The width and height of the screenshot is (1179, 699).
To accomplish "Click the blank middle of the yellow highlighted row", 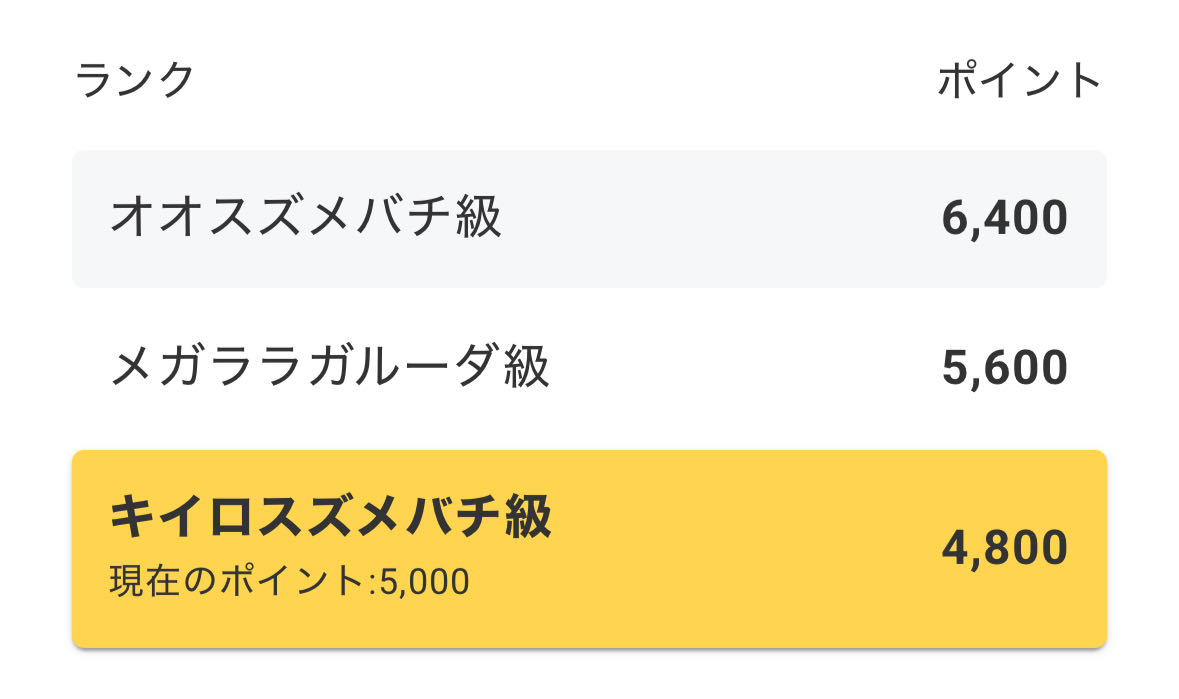I will click(740, 548).
